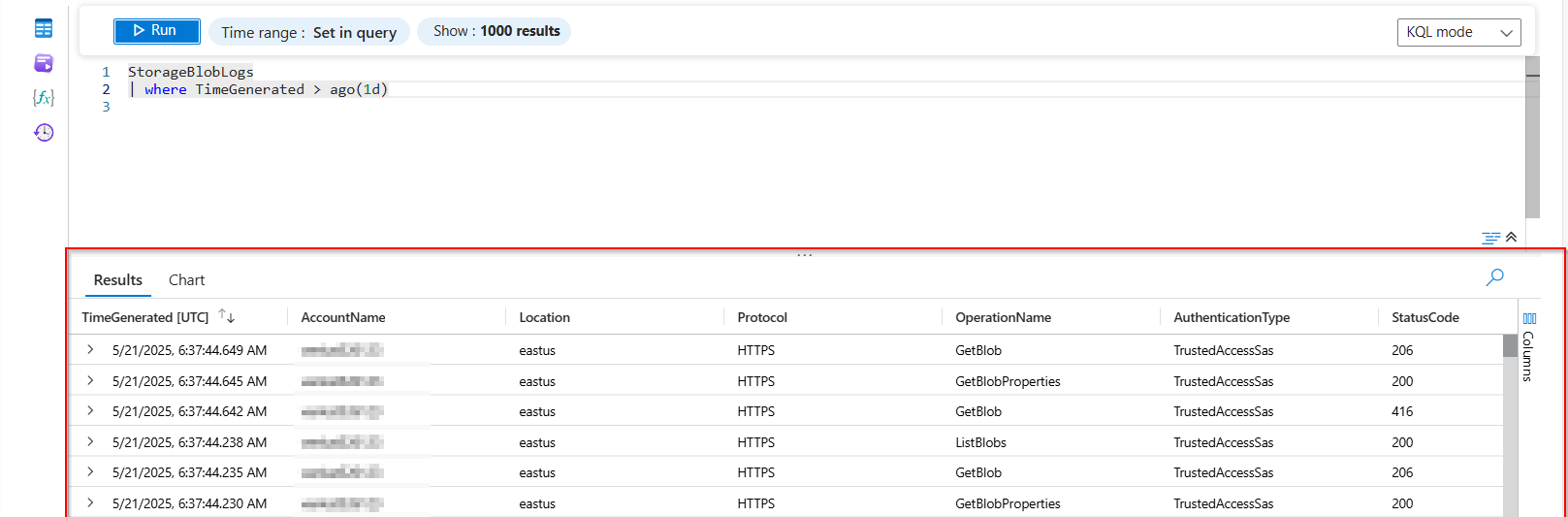Click the search results magnifier icon

pos(1494,277)
